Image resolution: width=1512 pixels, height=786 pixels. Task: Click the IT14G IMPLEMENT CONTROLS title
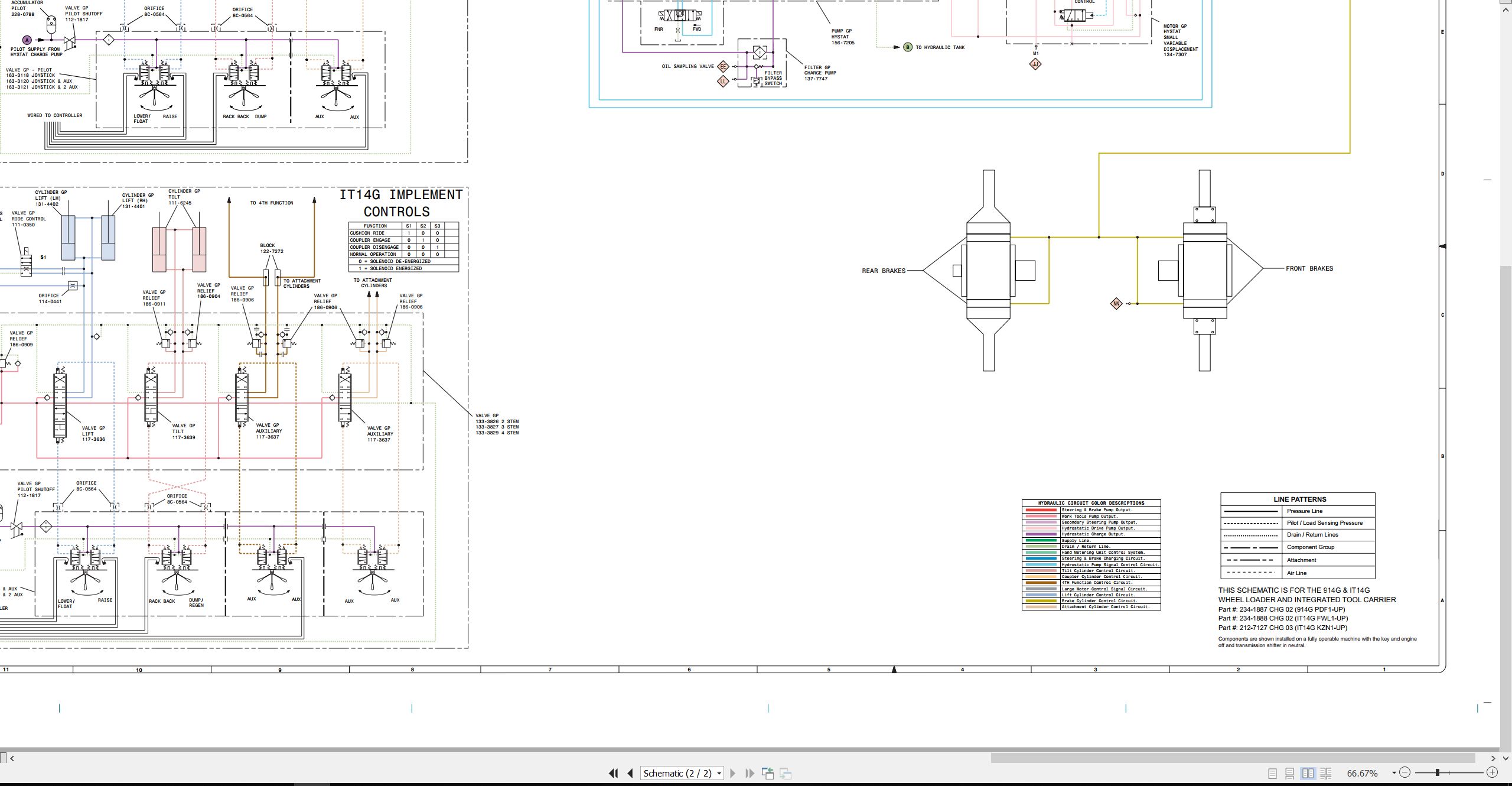(x=400, y=203)
